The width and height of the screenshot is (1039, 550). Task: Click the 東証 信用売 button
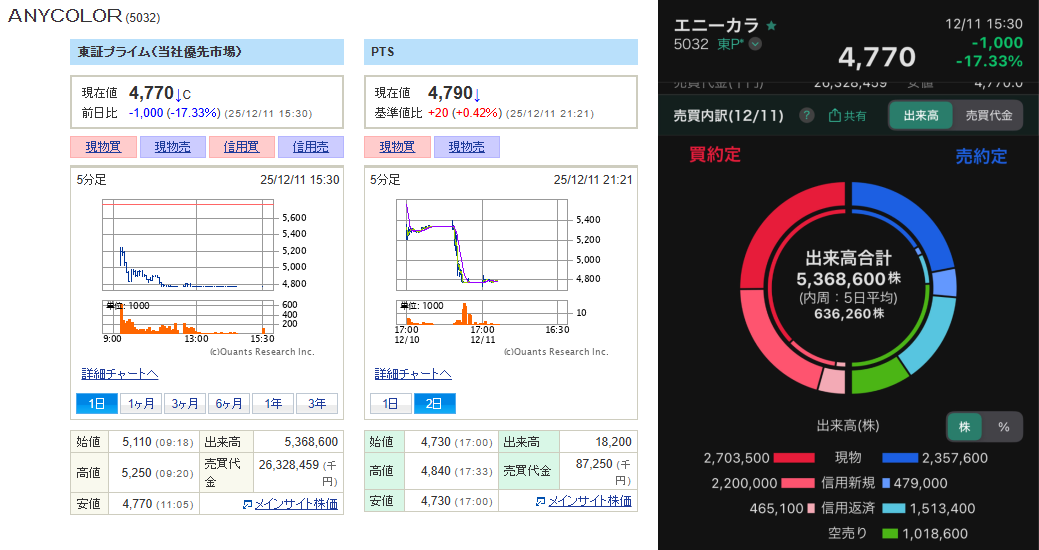tap(310, 147)
